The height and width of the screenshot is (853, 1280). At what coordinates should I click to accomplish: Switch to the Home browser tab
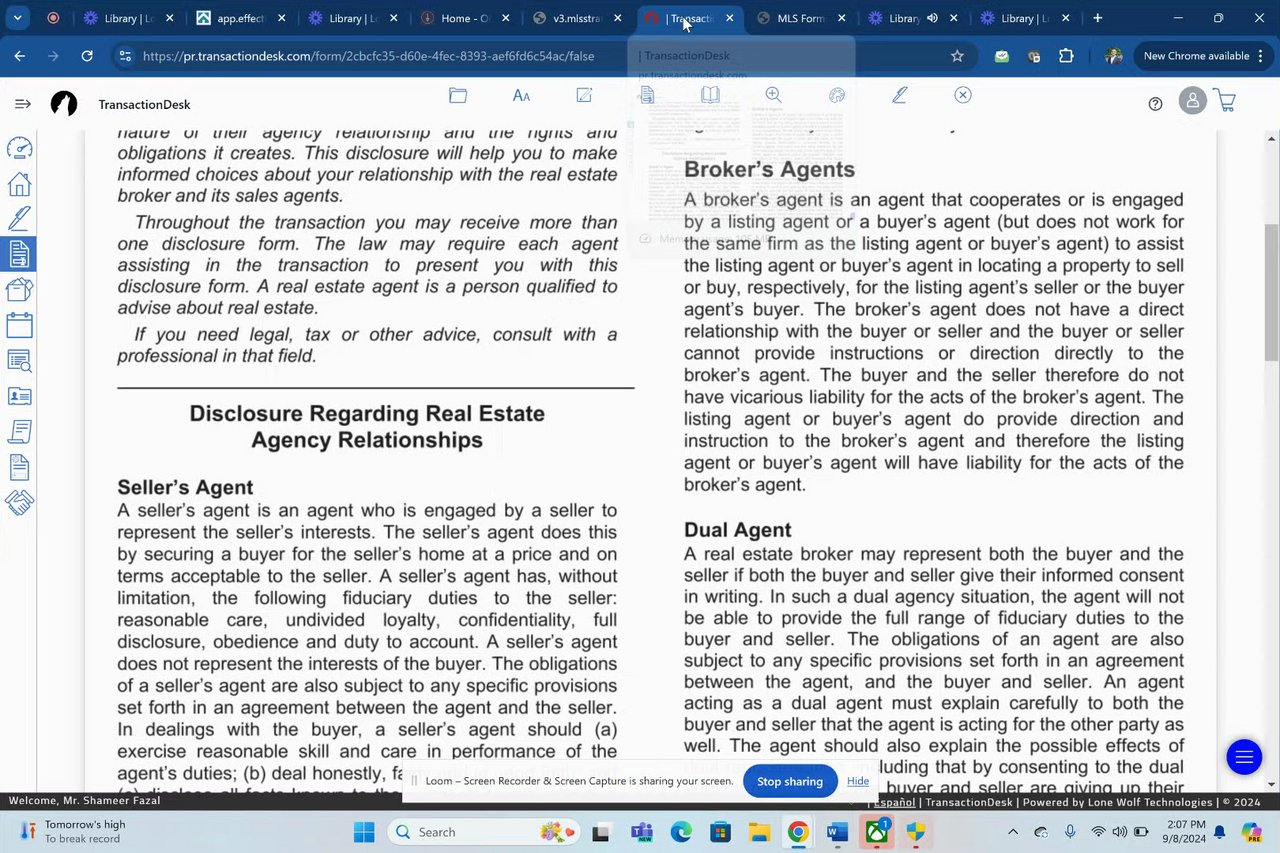(465, 18)
